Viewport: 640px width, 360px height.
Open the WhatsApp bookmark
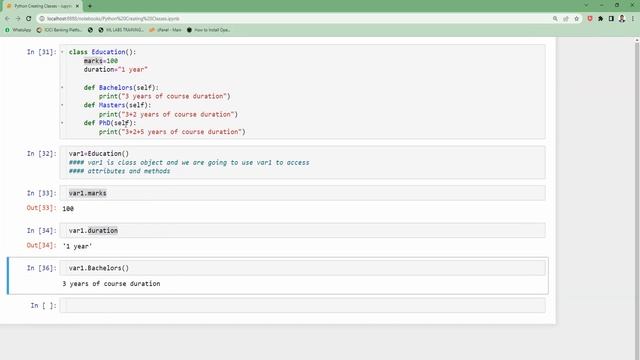point(18,30)
